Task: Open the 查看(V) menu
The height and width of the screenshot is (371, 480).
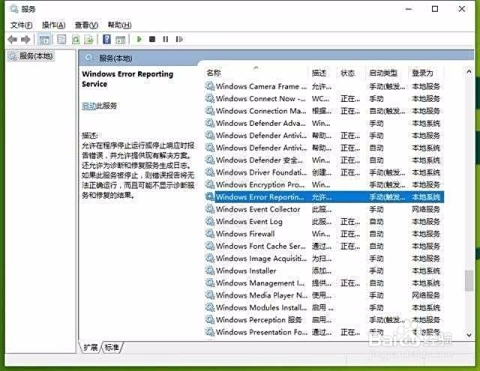Action: pyautogui.click(x=86, y=25)
